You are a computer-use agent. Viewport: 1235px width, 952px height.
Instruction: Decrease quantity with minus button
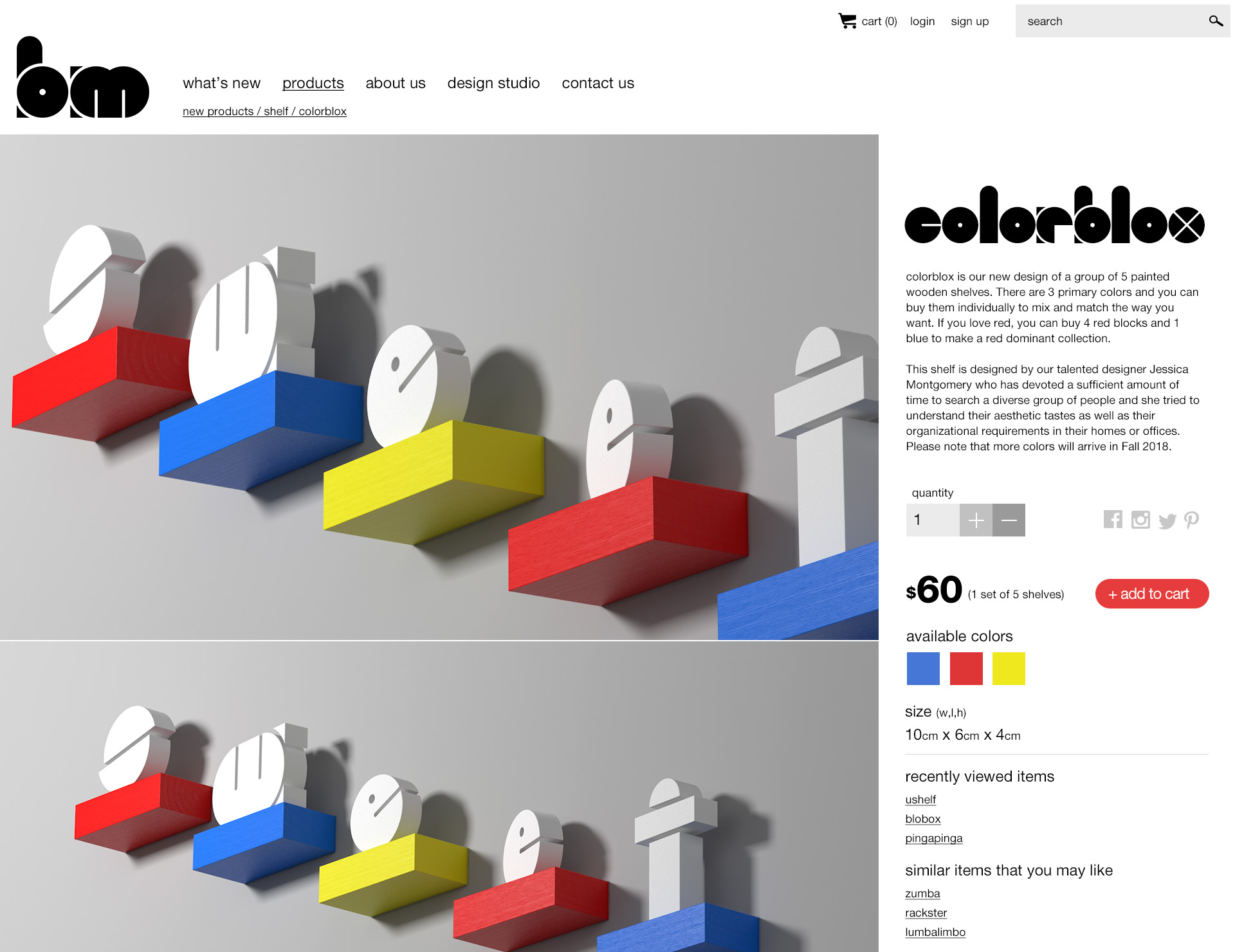(x=1009, y=520)
